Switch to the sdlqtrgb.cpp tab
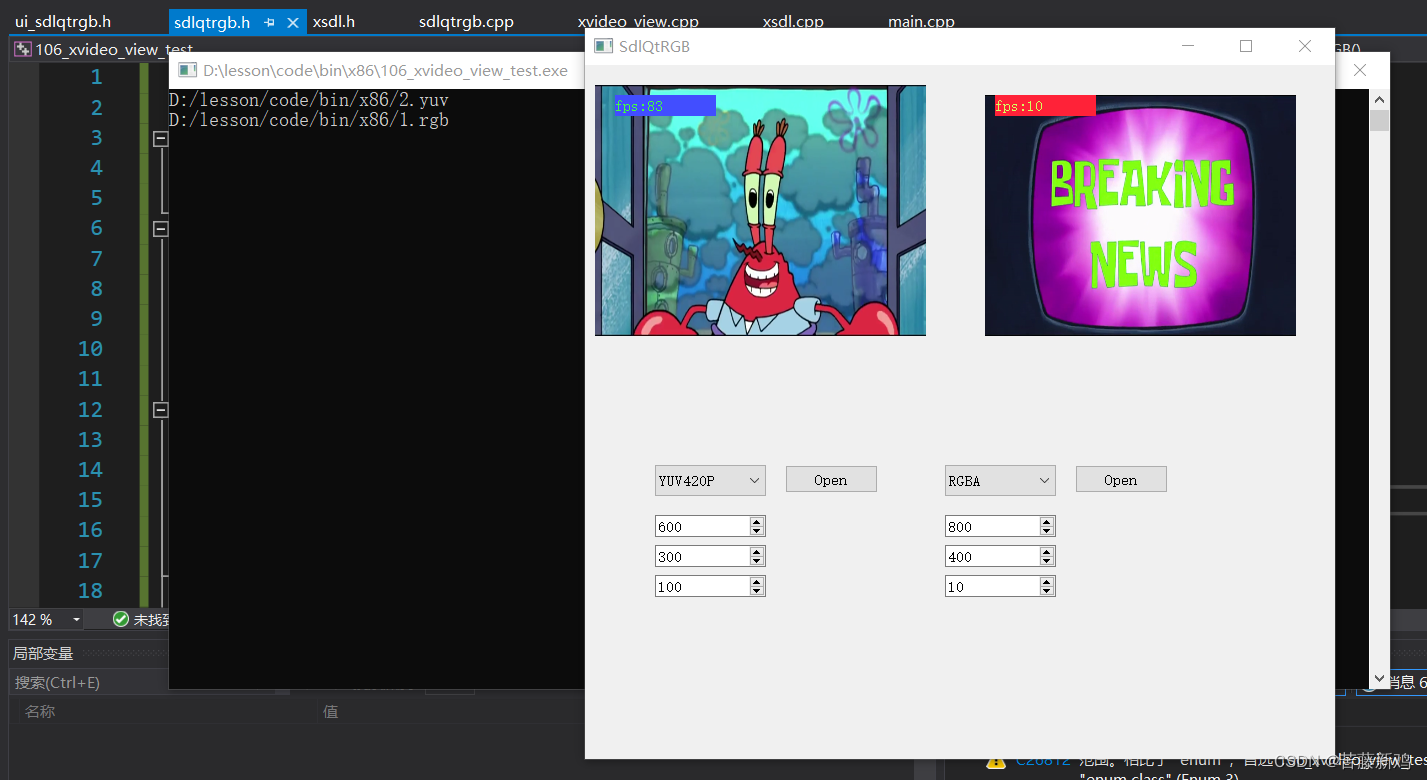This screenshot has width=1427, height=780. pos(466,22)
